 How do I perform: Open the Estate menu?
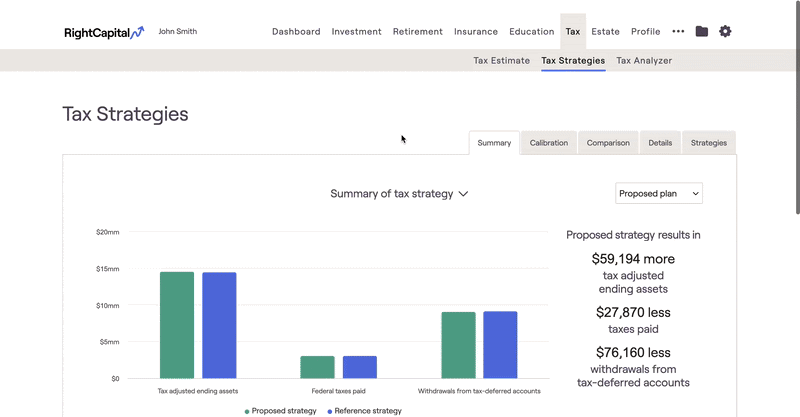606,32
